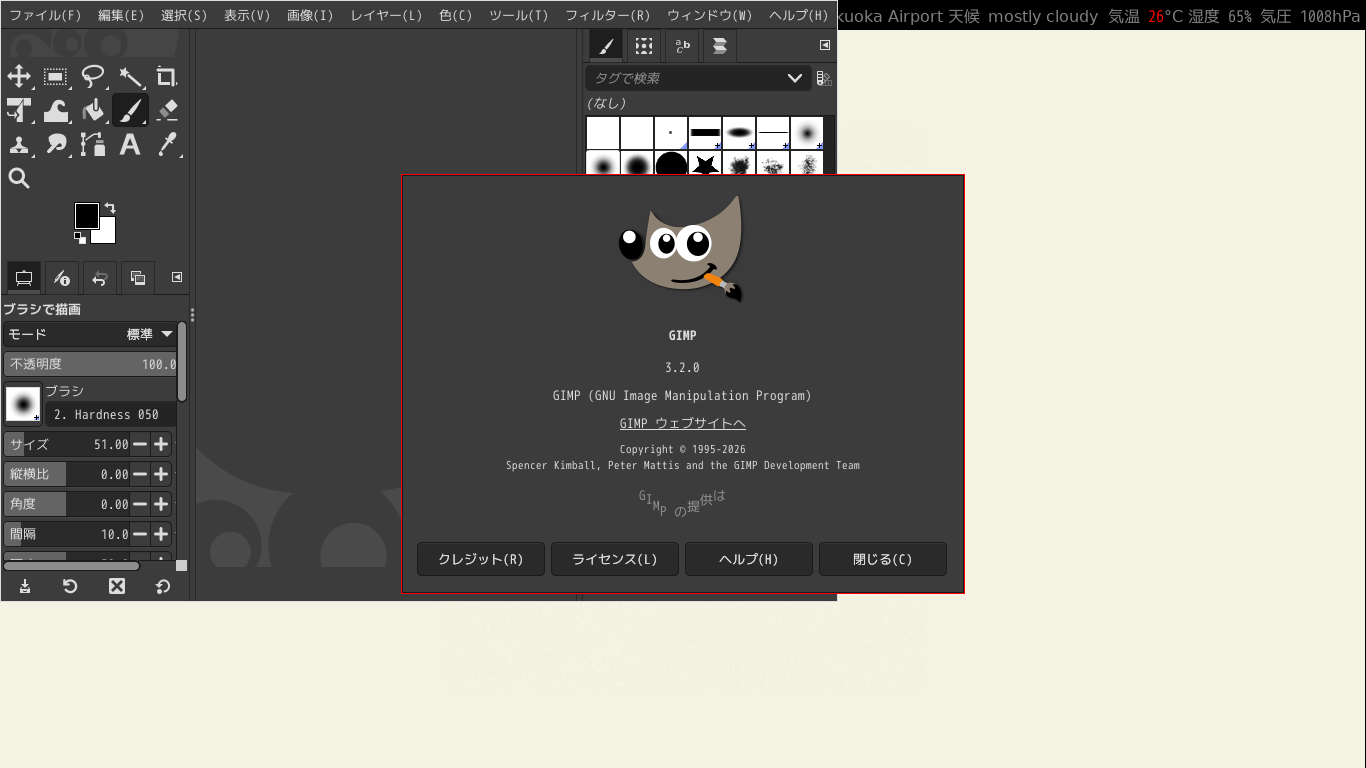Image resolution: width=1366 pixels, height=768 pixels.
Task: Click the current brush preview thumbnail
Action: coord(23,404)
